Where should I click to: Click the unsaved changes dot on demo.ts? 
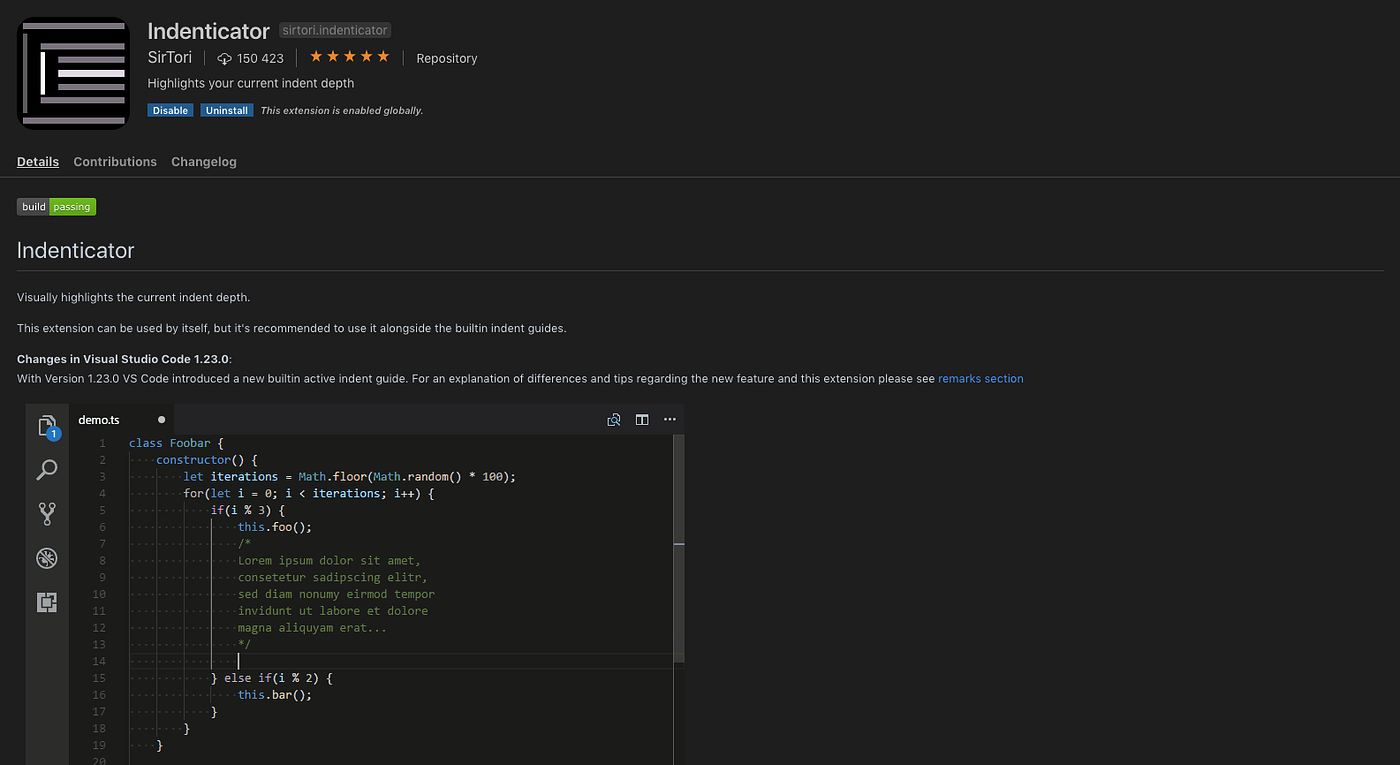pyautogui.click(x=160, y=420)
